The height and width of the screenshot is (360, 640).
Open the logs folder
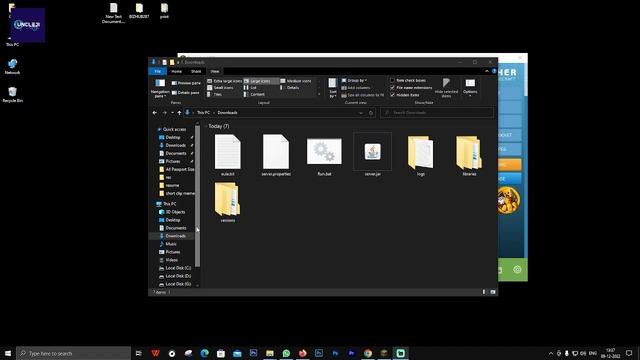420,155
